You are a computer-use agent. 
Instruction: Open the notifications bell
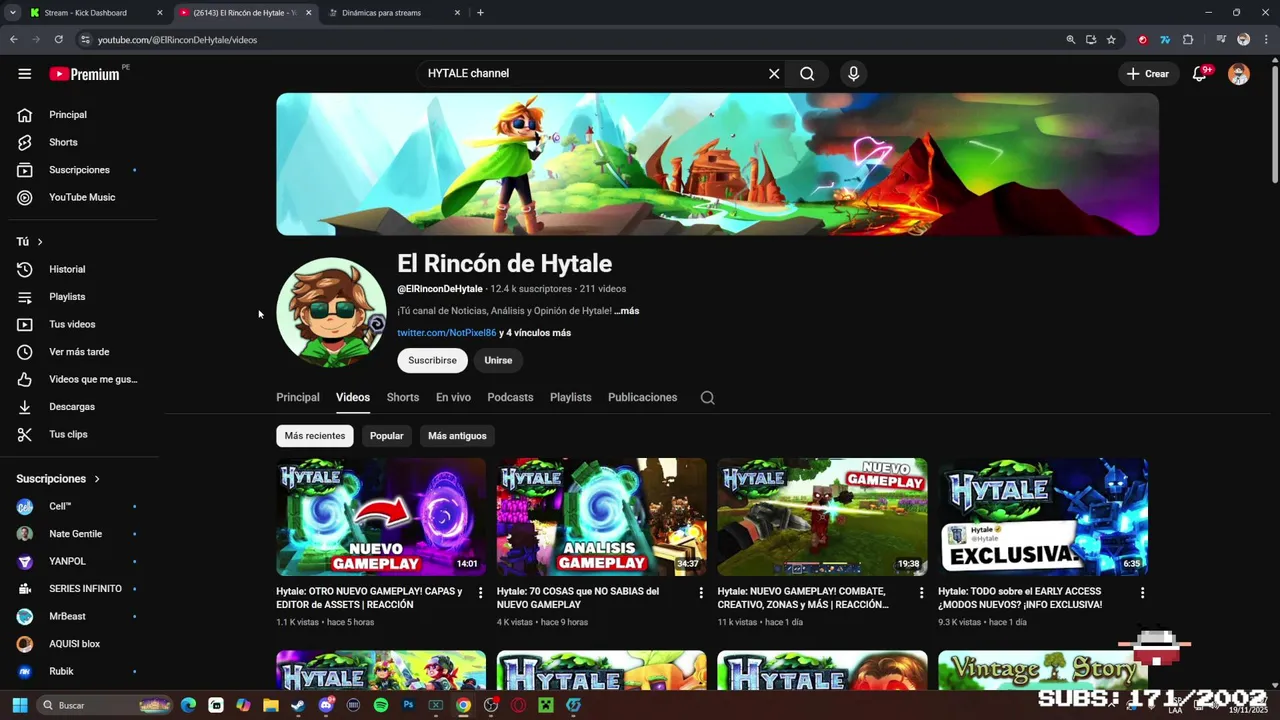click(x=1200, y=74)
